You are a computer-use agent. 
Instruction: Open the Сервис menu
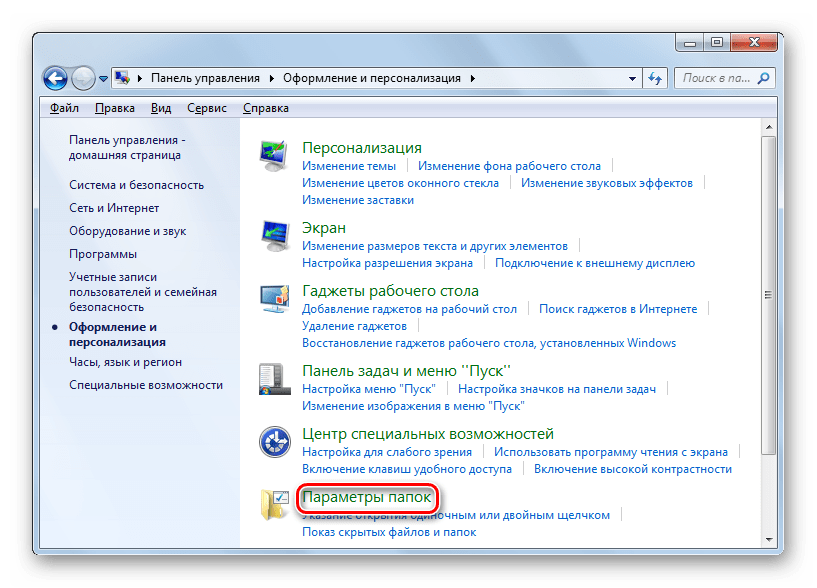point(206,108)
